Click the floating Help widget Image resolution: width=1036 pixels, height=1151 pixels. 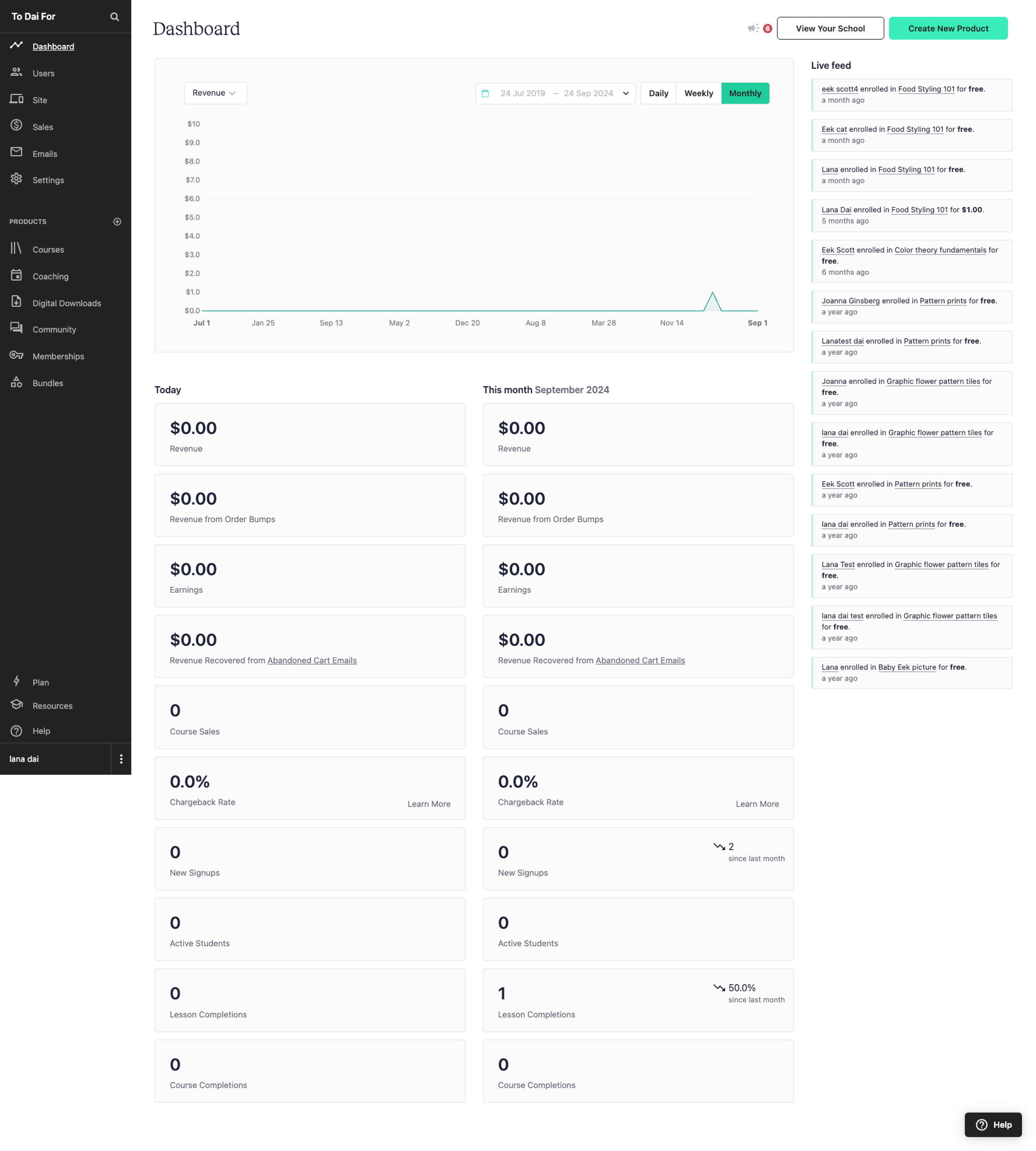tap(993, 1125)
